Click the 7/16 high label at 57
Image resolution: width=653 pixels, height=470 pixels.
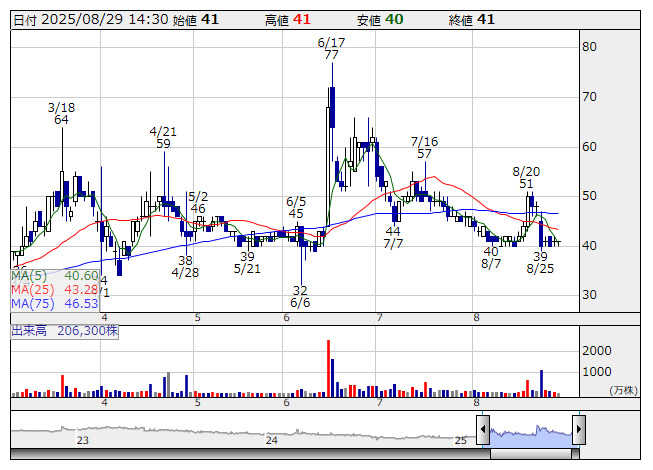click(424, 148)
